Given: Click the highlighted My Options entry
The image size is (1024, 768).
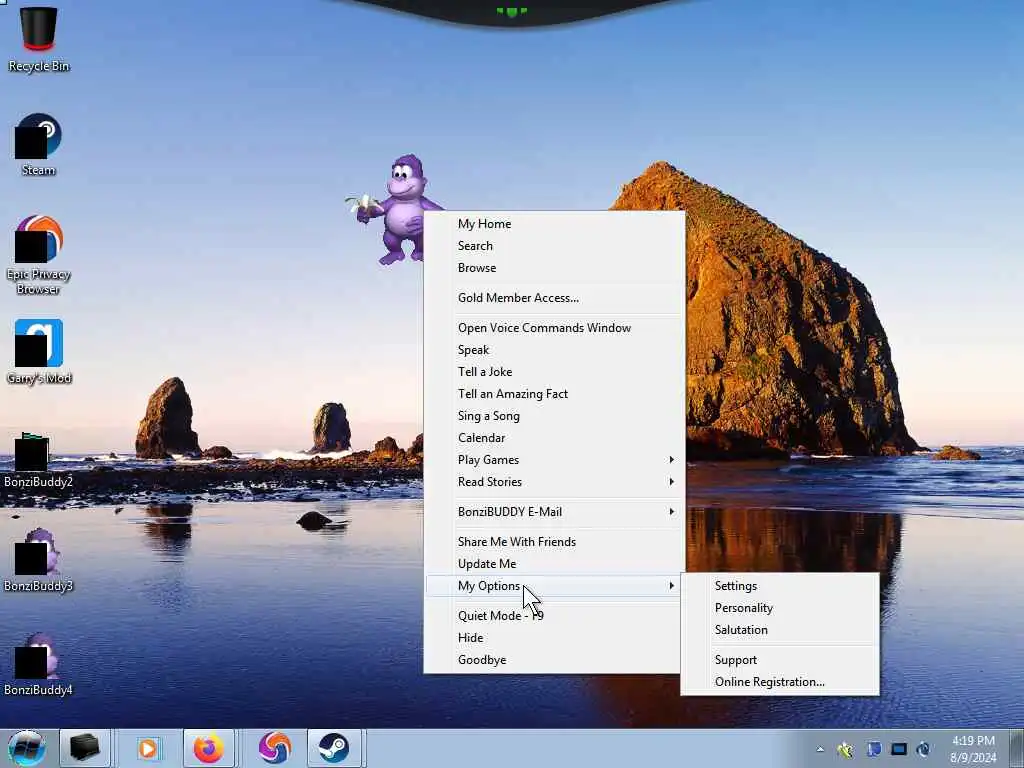Looking at the screenshot, I should (x=552, y=586).
